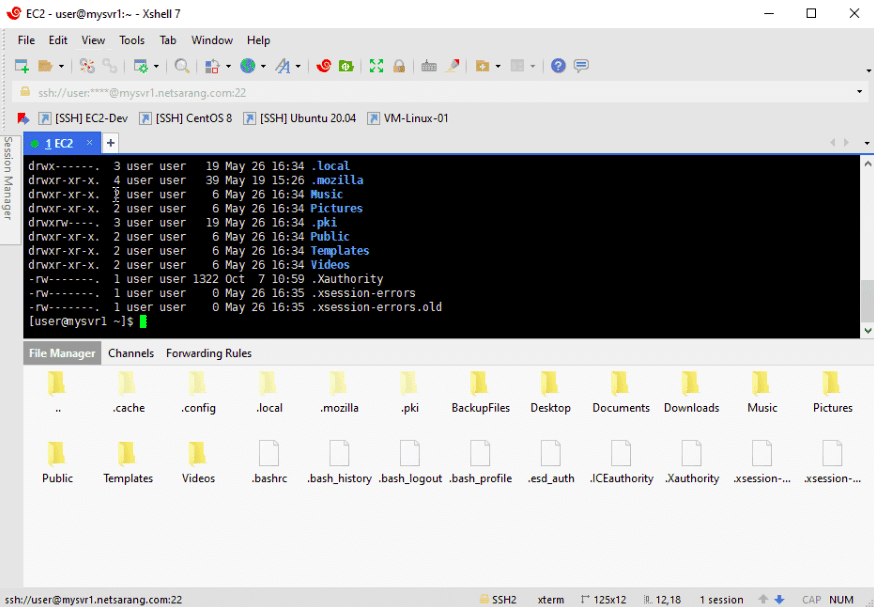
Task: Expand the transfer folder icon dropdown arrow
Action: pyautogui.click(x=498, y=66)
